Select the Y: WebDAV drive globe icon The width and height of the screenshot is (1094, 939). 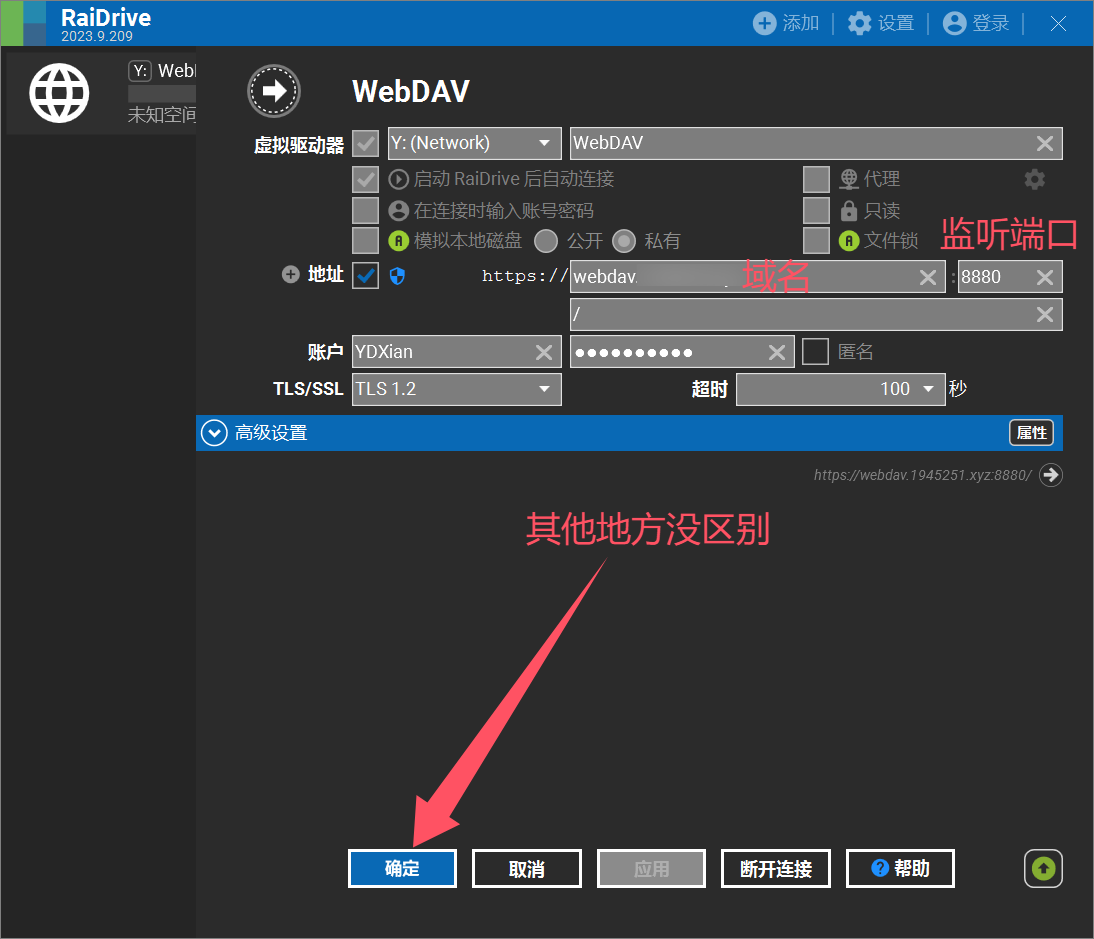click(x=59, y=93)
